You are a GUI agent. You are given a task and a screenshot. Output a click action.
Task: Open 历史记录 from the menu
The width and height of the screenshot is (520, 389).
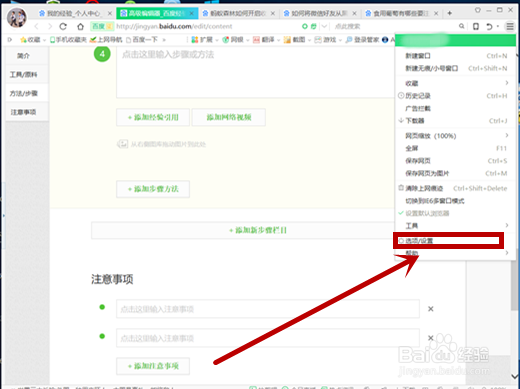[x=455, y=96]
